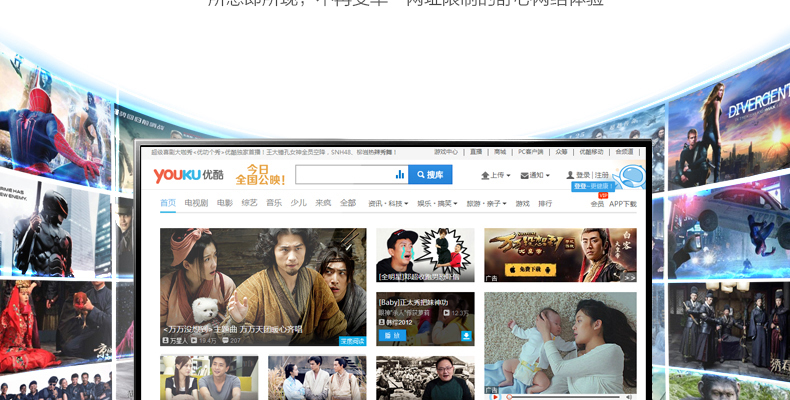Expand the 资讯·科技 dropdown
The width and height of the screenshot is (790, 400).
pyautogui.click(x=388, y=204)
